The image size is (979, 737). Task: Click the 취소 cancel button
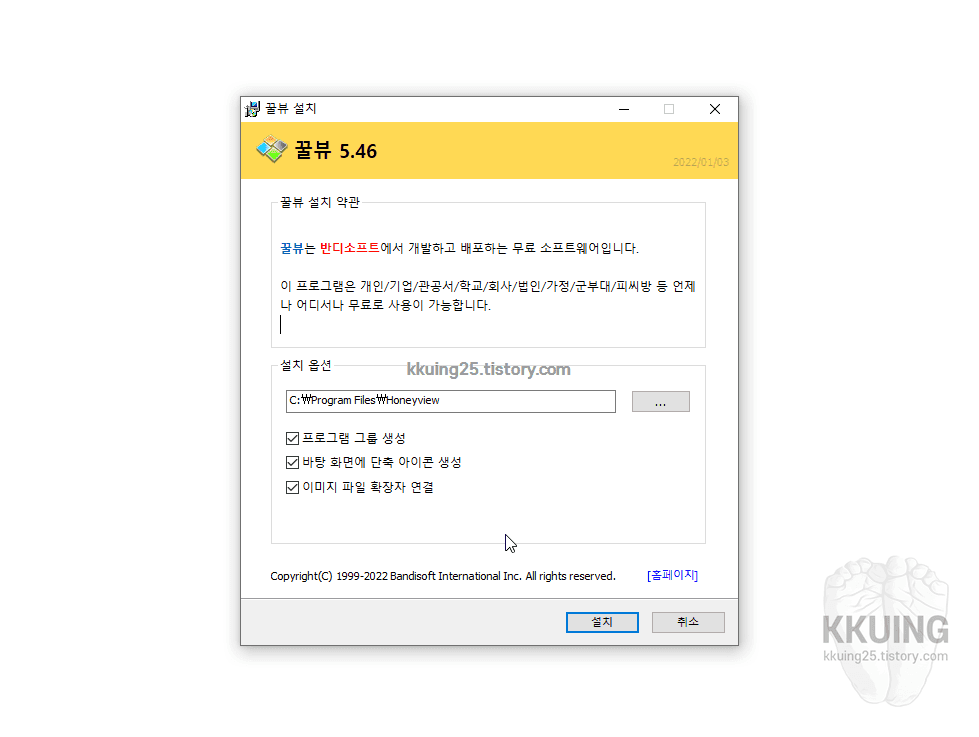pyautogui.click(x=688, y=622)
